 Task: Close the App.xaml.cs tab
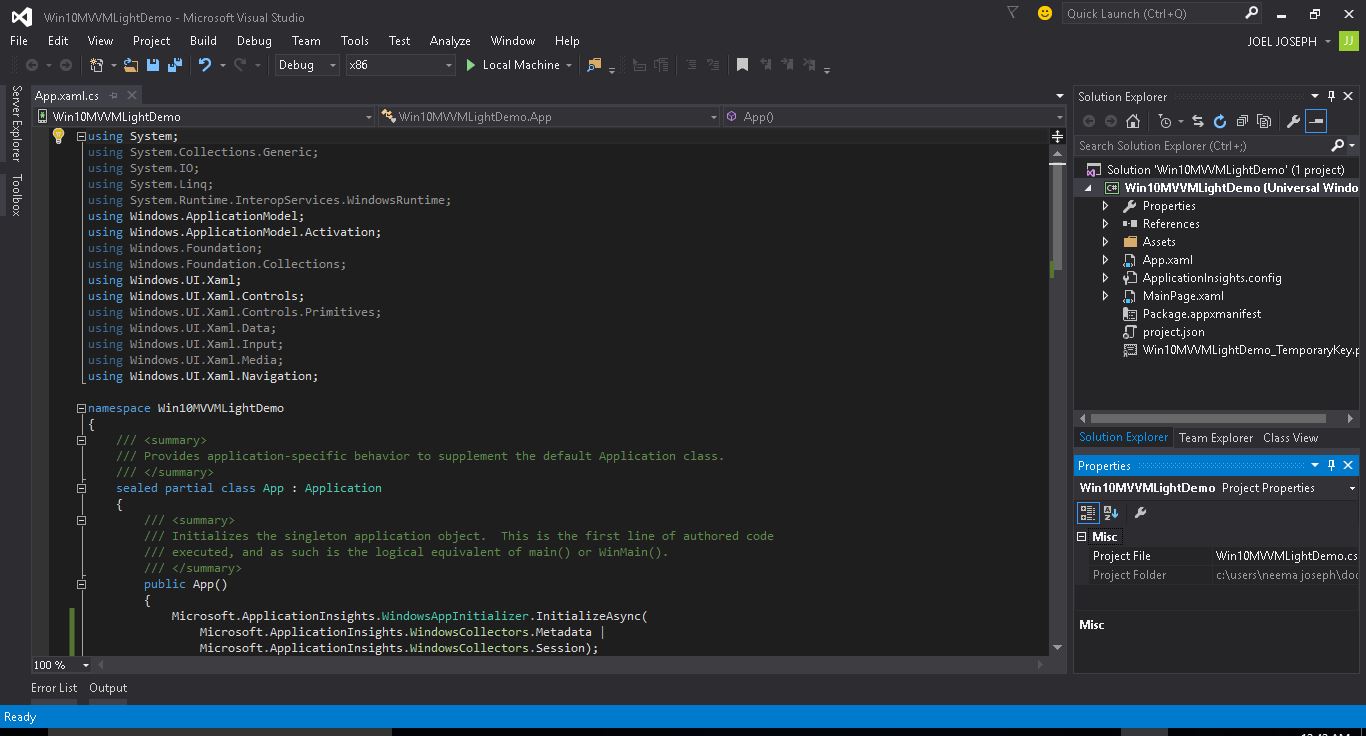pos(132,96)
